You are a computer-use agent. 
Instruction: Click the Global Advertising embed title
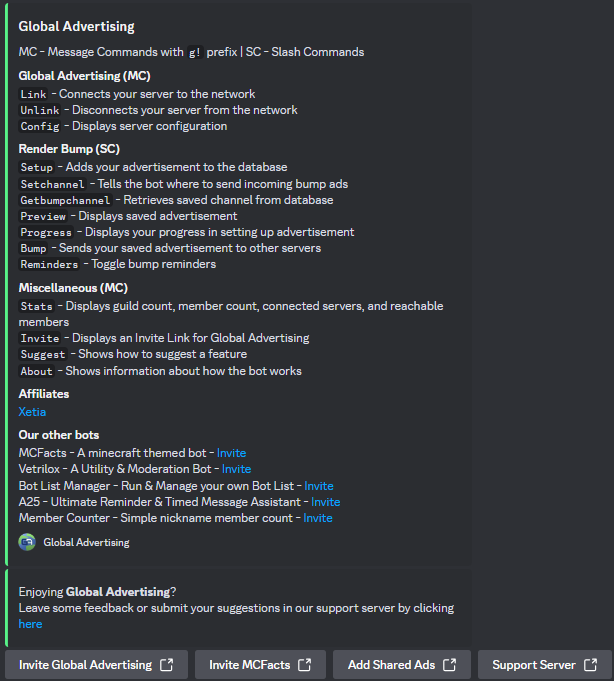(76, 26)
